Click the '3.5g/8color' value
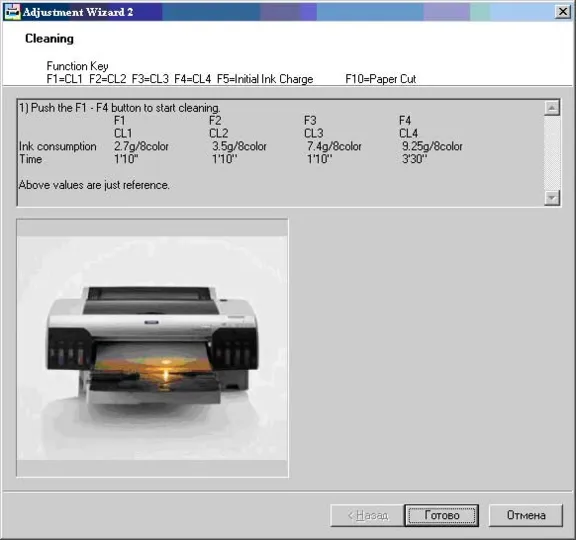 (239, 146)
